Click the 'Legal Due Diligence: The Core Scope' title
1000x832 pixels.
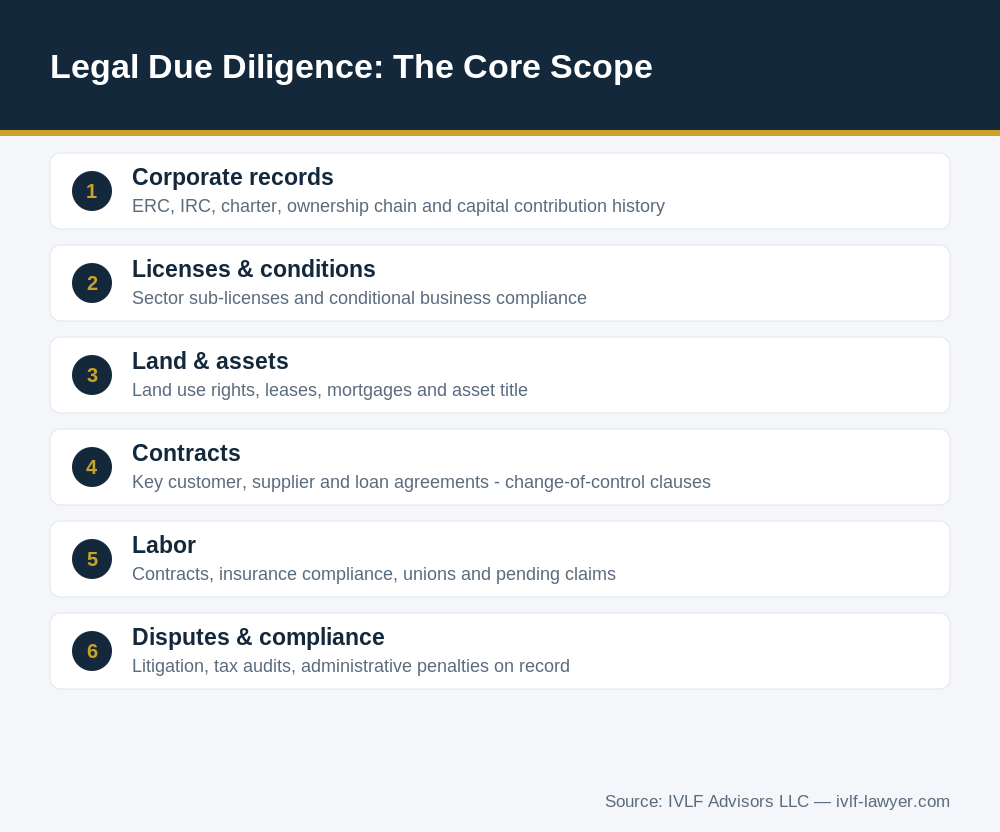tap(351, 66)
